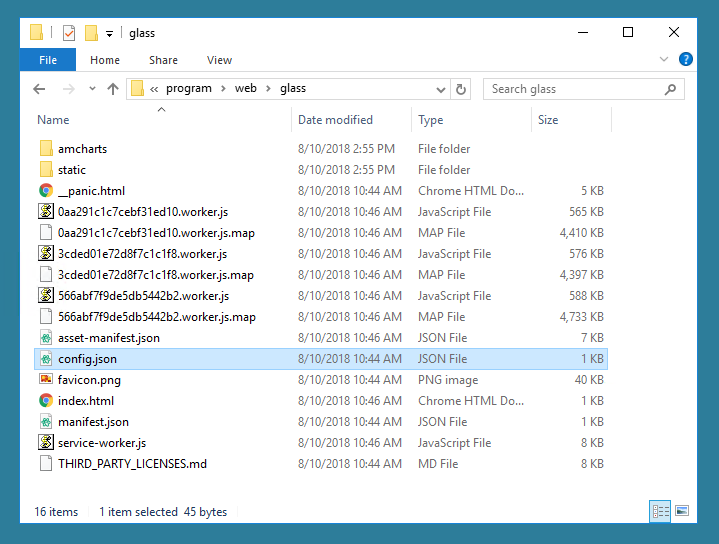Viewport: 719px width, 544px height.
Task: Click the script icon of service-worker.js
Action: [x=46, y=443]
